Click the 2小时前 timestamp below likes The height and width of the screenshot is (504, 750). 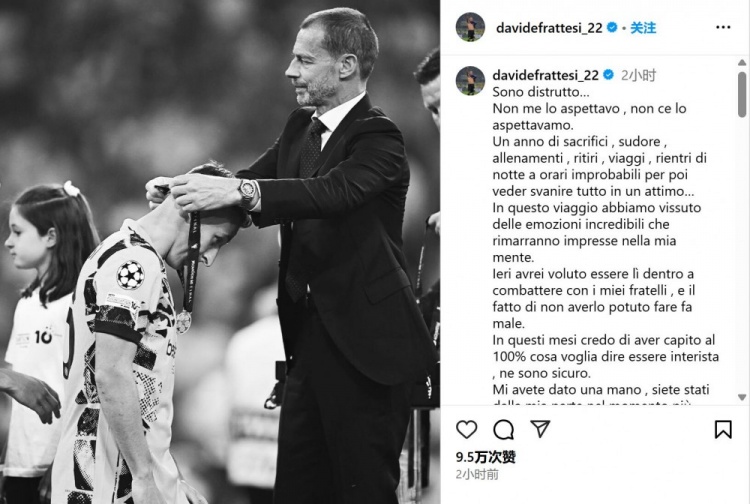pyautogui.click(x=477, y=474)
